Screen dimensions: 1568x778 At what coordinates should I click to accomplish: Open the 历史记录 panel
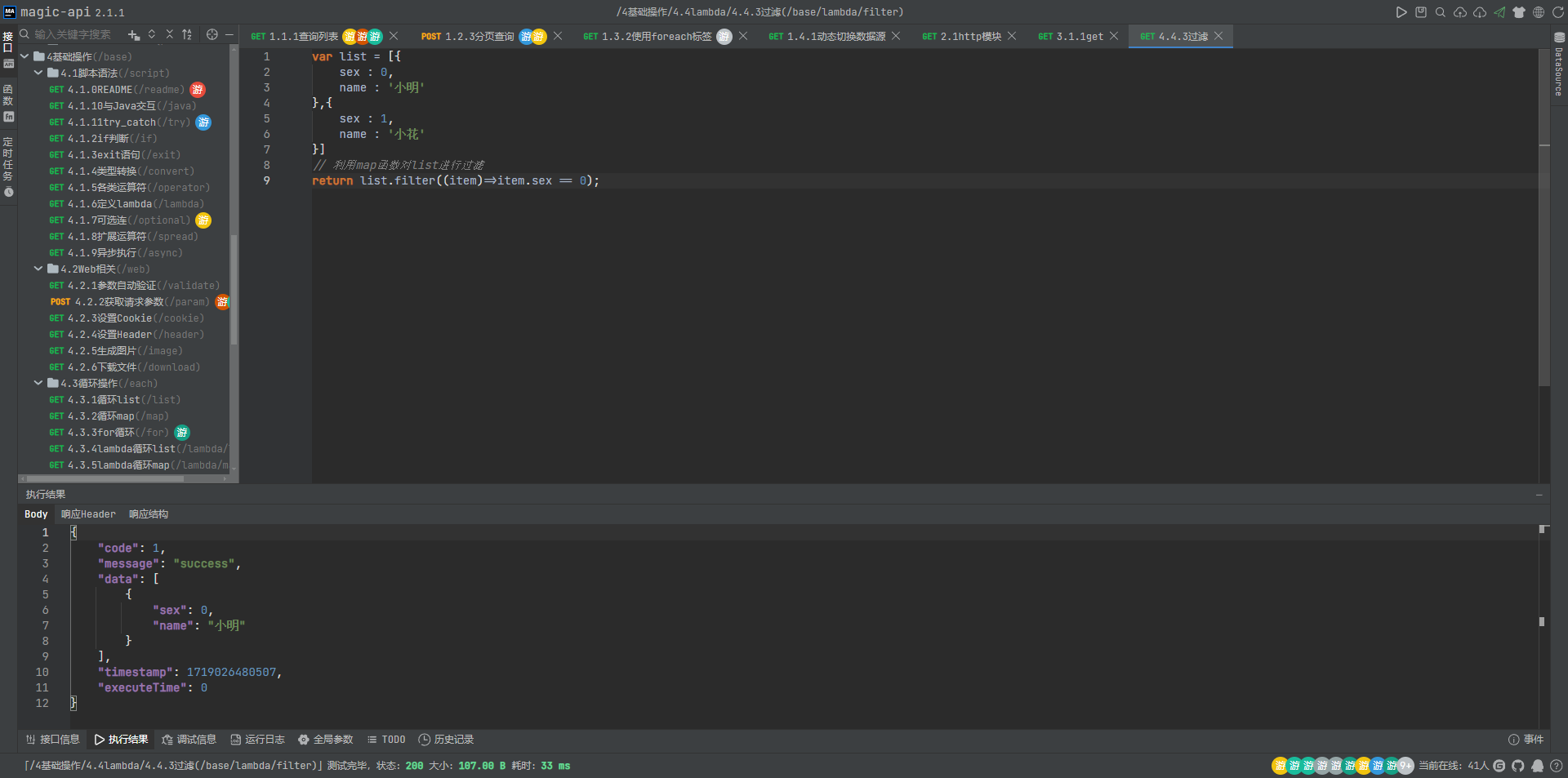[x=446, y=740]
